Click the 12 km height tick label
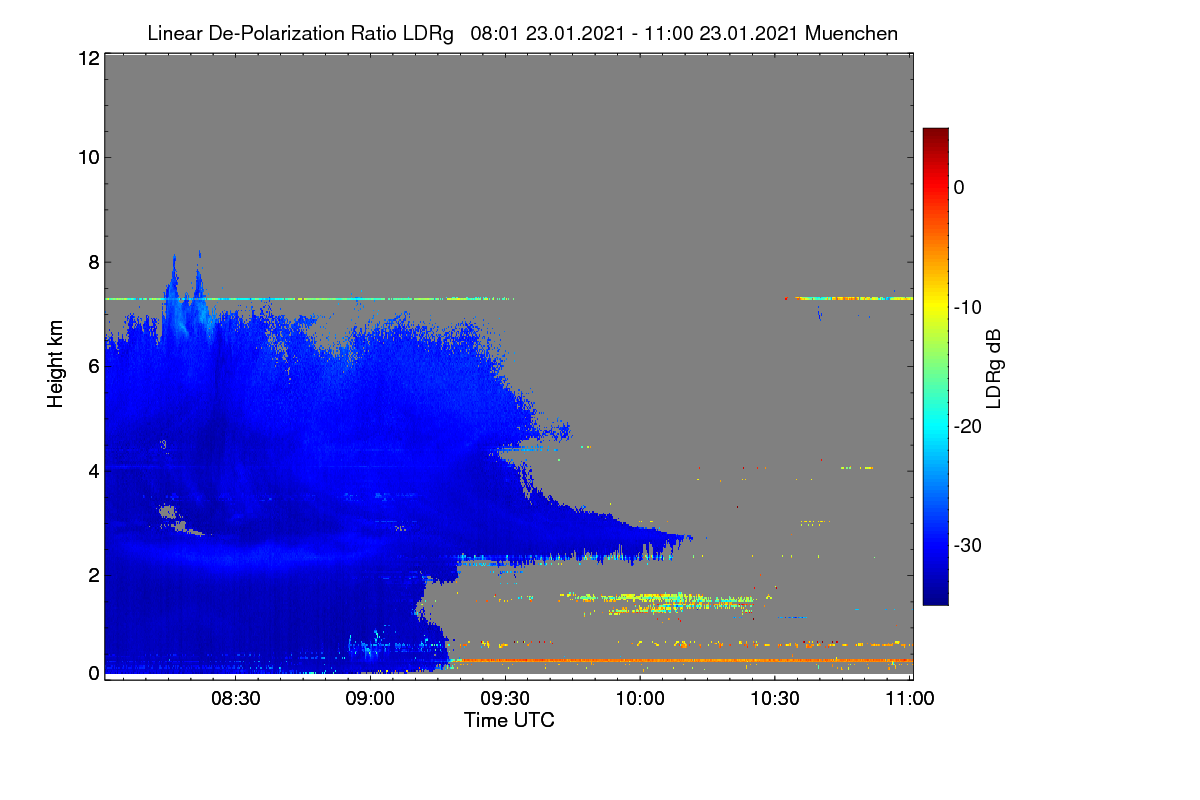The height and width of the screenshot is (800, 1200). [87, 58]
